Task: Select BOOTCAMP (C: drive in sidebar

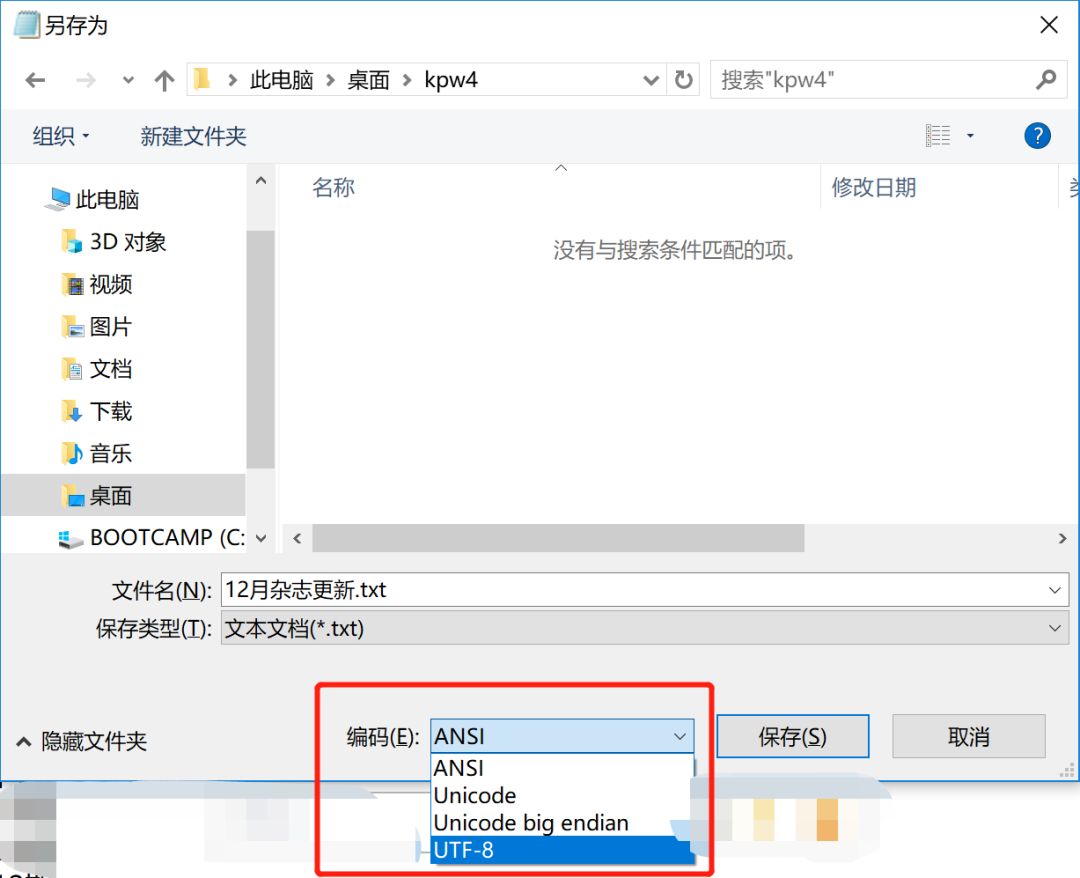Action: (152, 538)
